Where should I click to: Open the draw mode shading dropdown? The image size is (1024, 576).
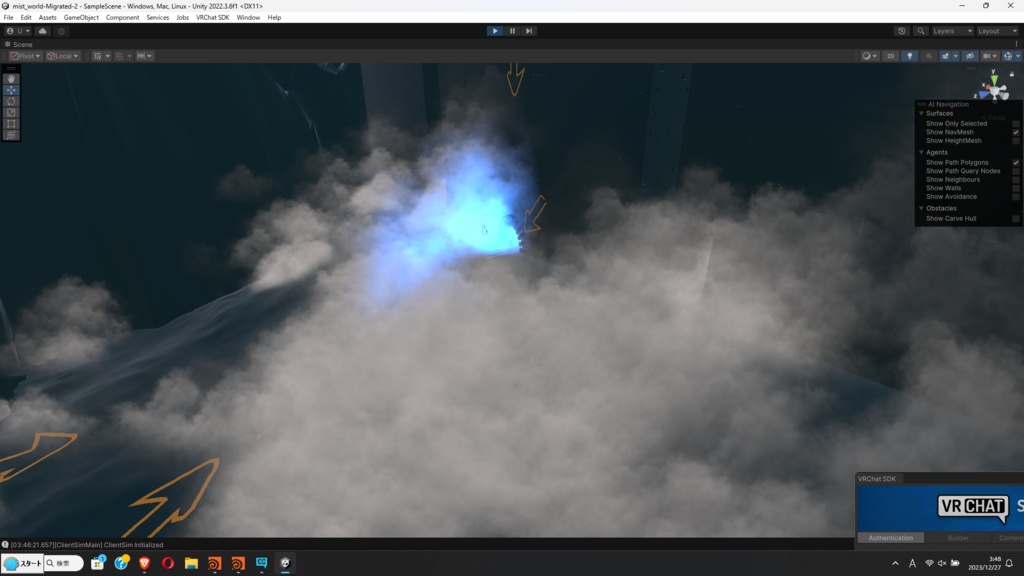[x=869, y=56]
